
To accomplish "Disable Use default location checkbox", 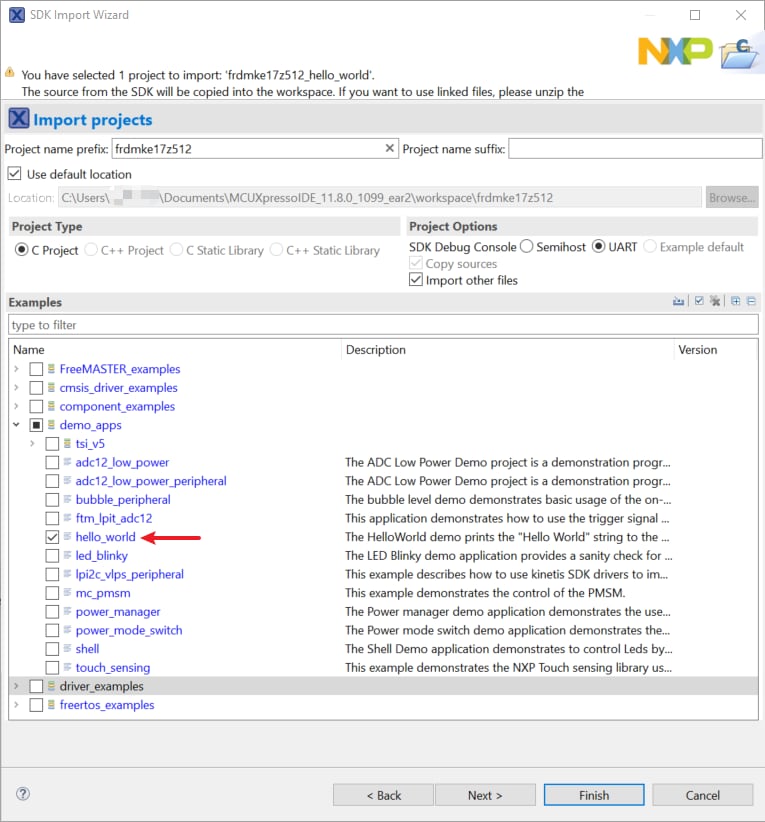I will click(14, 174).
